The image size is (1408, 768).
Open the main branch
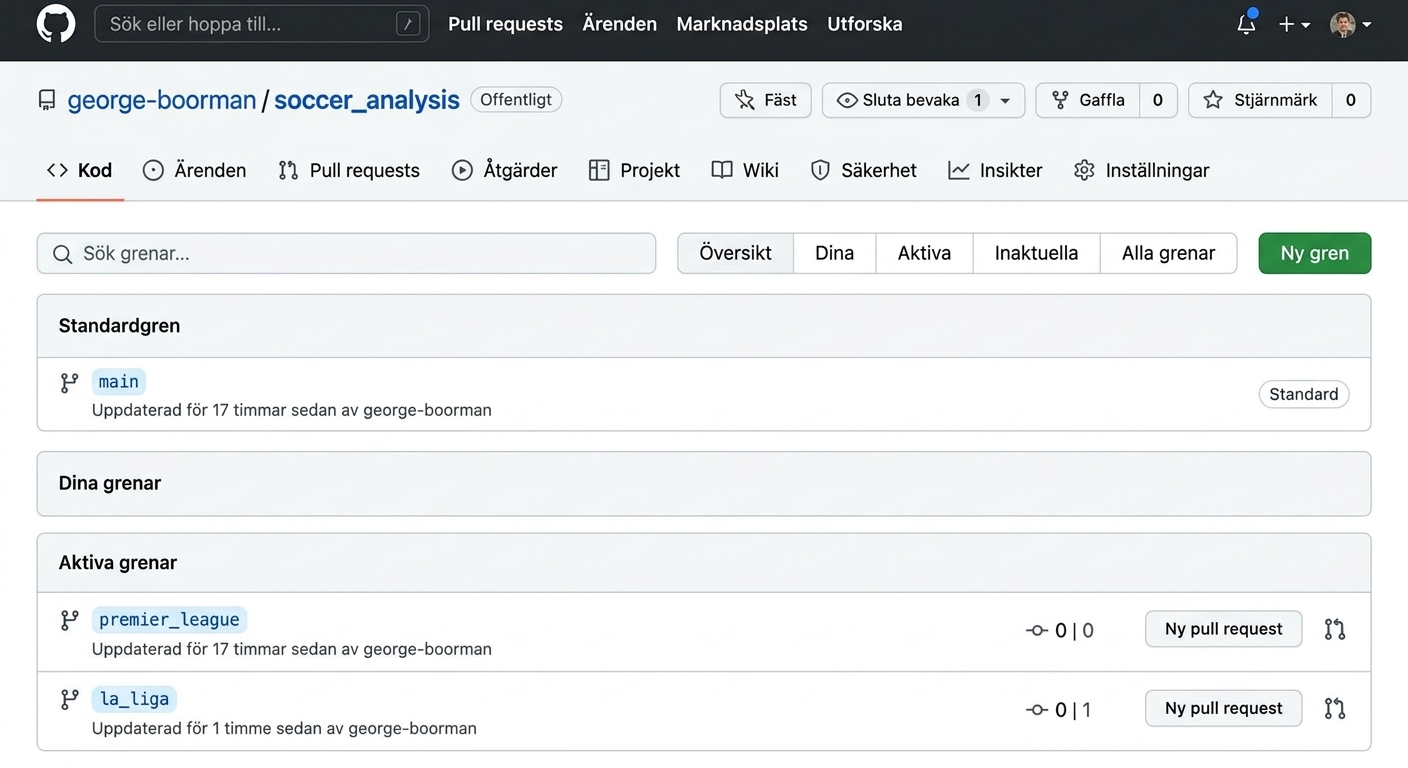point(119,381)
